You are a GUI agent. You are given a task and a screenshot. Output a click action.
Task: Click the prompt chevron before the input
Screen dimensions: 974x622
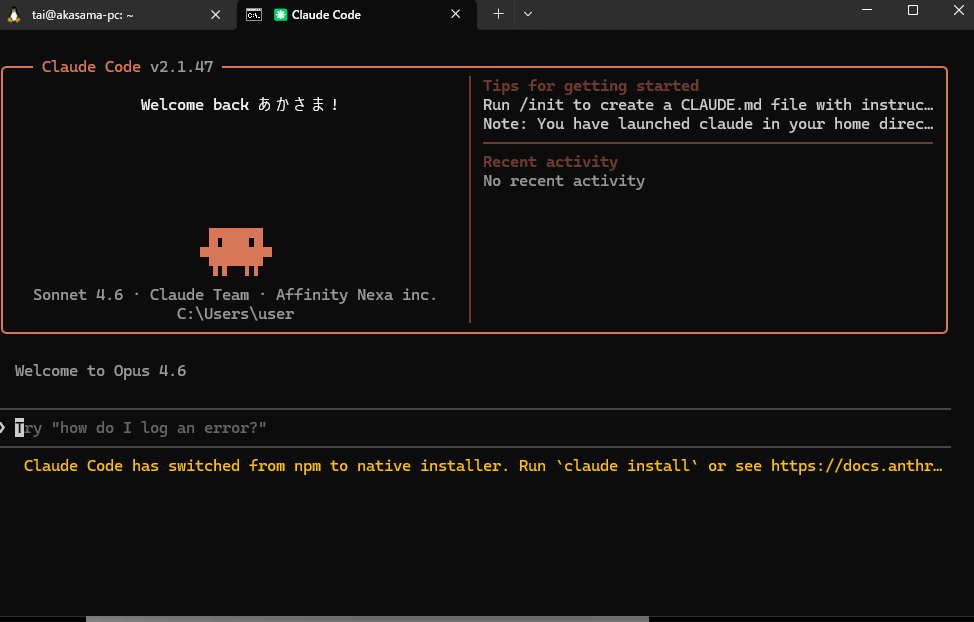2,428
